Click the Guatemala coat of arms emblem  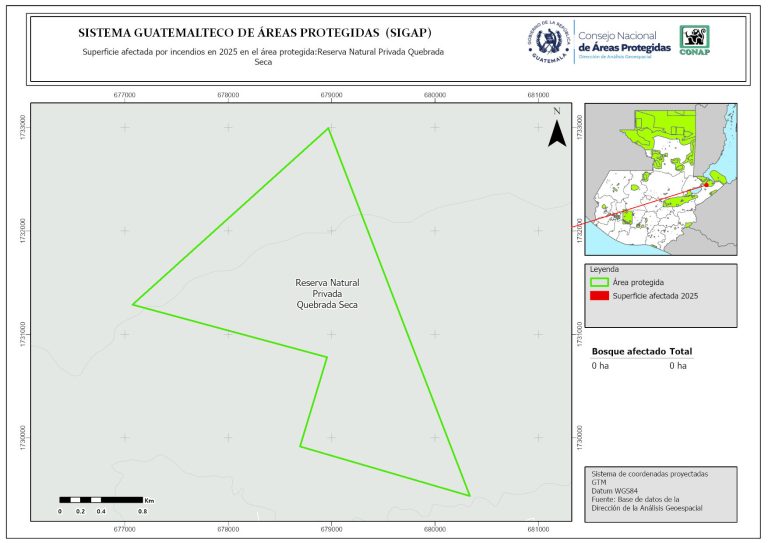click(x=547, y=42)
